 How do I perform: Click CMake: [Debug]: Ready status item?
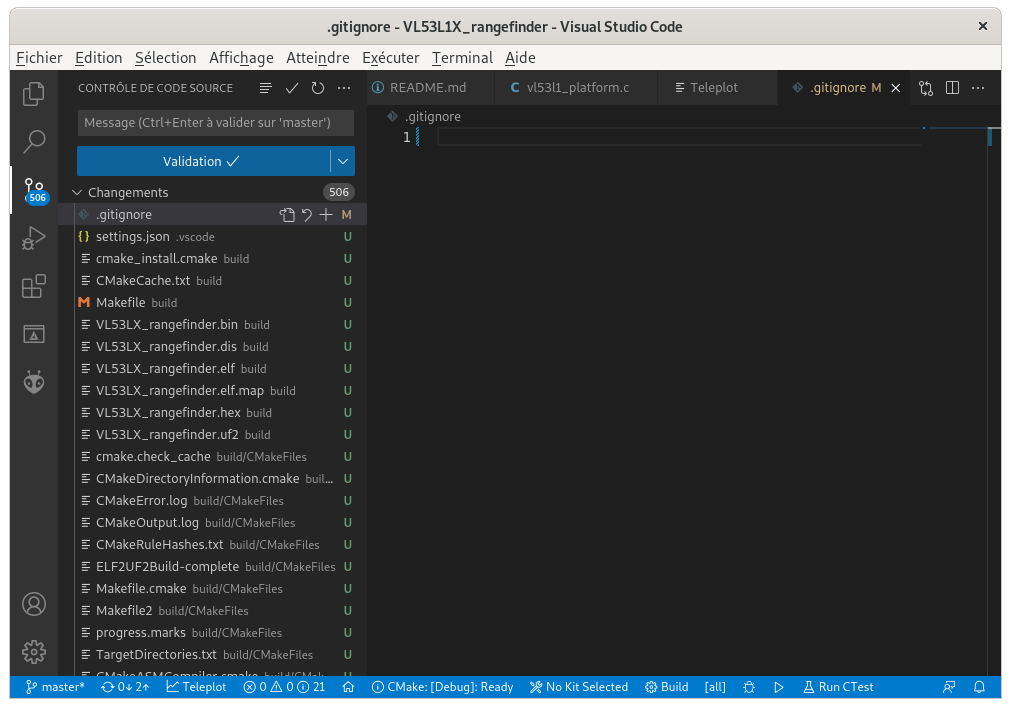pyautogui.click(x=443, y=687)
